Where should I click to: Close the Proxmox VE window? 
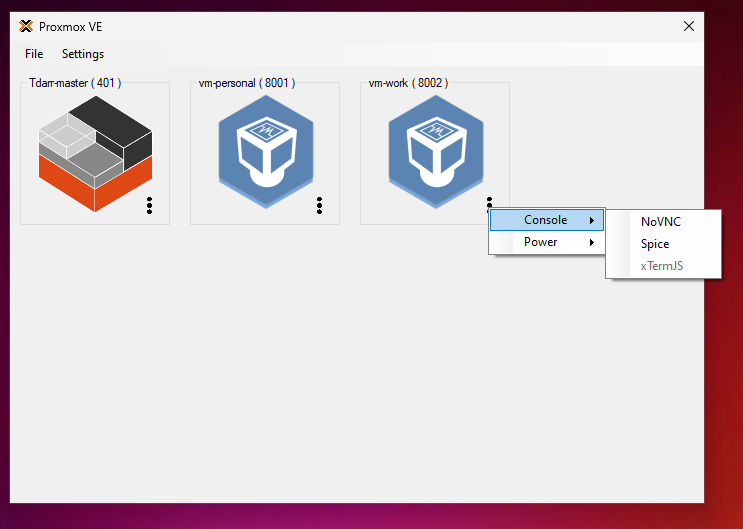click(x=689, y=26)
